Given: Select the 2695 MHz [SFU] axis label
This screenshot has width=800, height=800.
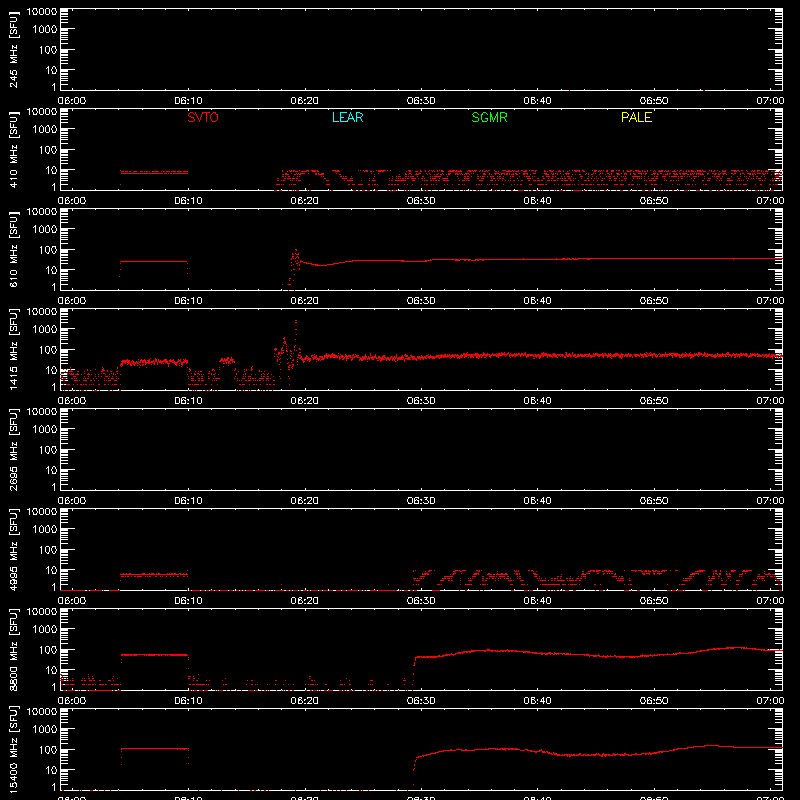Looking at the screenshot, I should click(x=13, y=449).
